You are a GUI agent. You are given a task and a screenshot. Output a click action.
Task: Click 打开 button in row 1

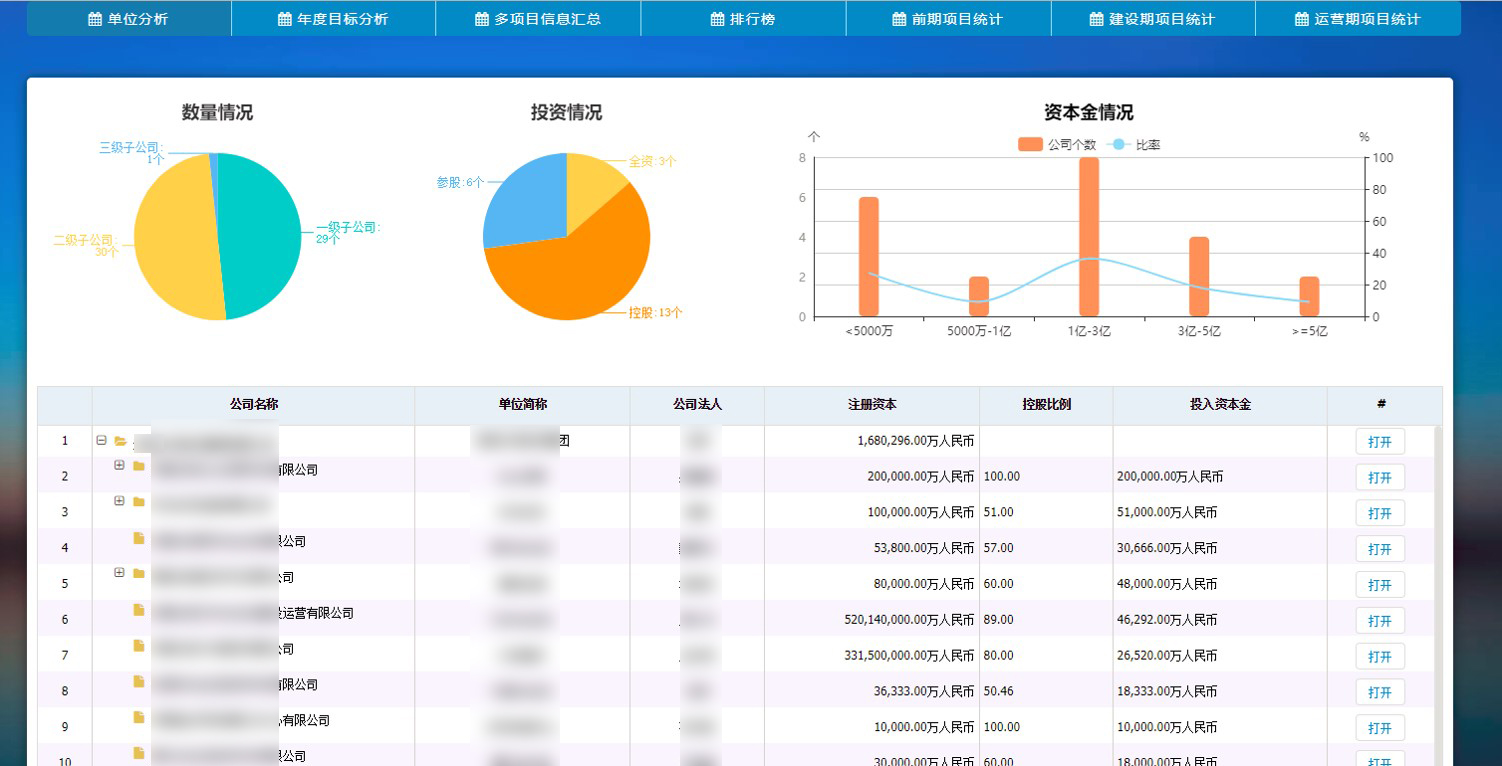coord(1380,441)
